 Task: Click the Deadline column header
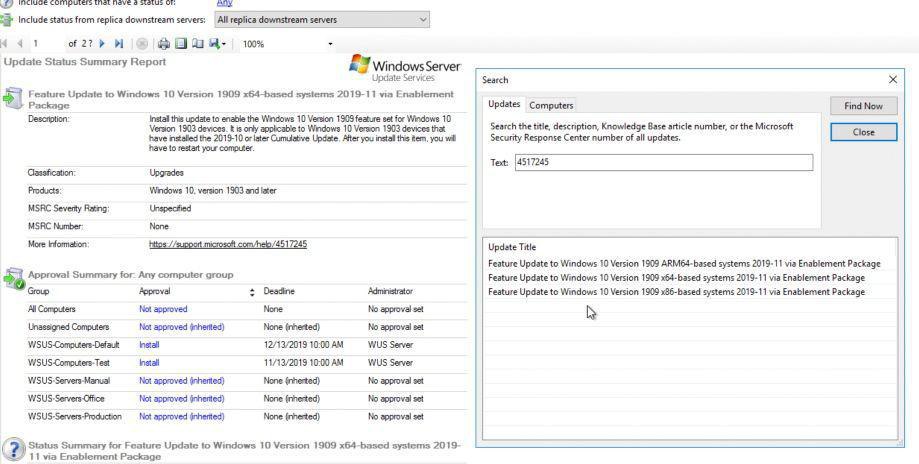(x=279, y=291)
